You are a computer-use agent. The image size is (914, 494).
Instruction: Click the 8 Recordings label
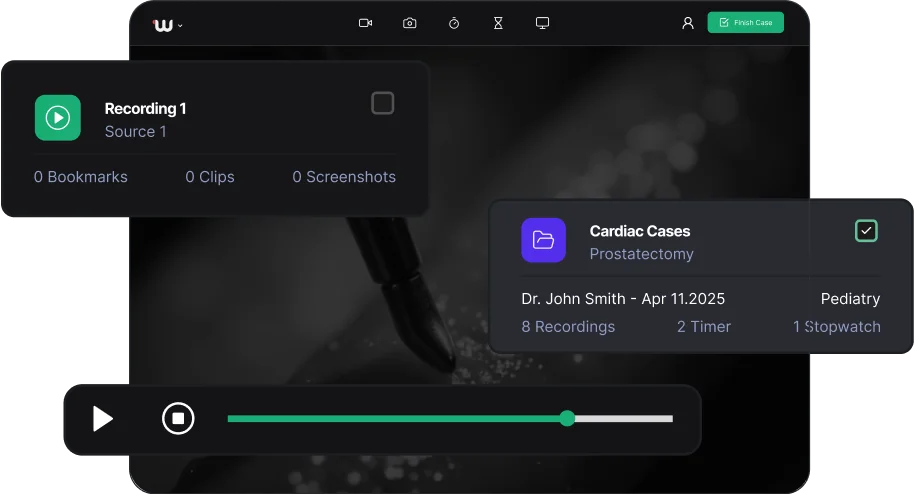(568, 327)
